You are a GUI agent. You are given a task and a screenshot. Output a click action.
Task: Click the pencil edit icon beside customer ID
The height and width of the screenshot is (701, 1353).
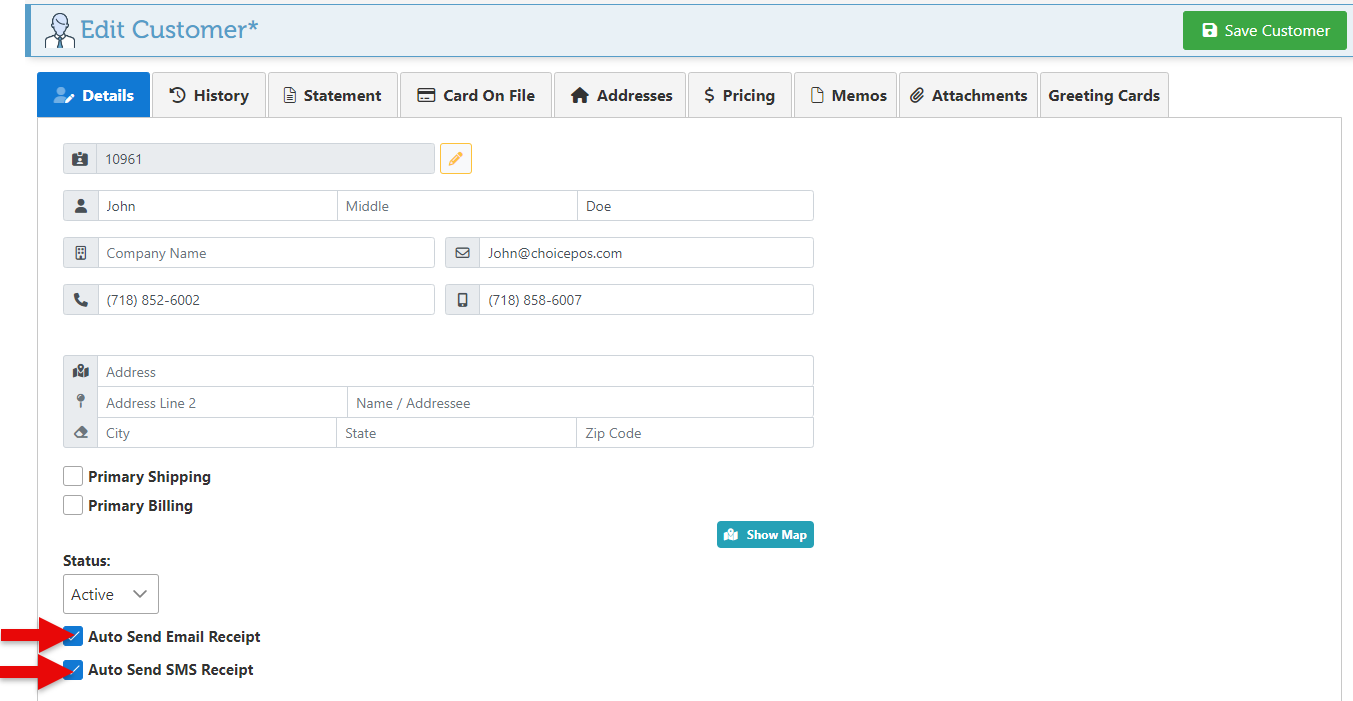click(x=455, y=159)
